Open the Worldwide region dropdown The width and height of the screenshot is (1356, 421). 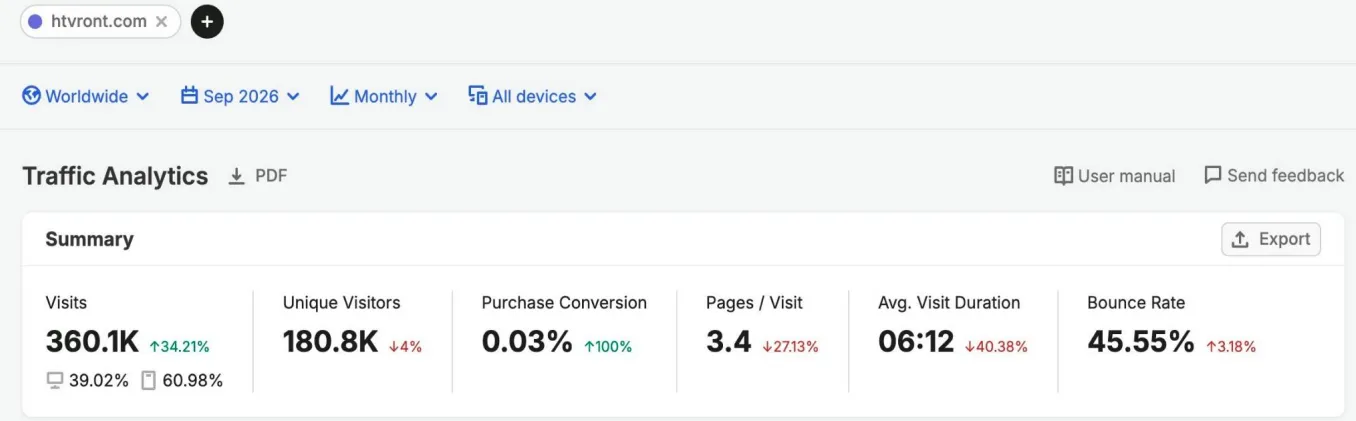pos(85,96)
